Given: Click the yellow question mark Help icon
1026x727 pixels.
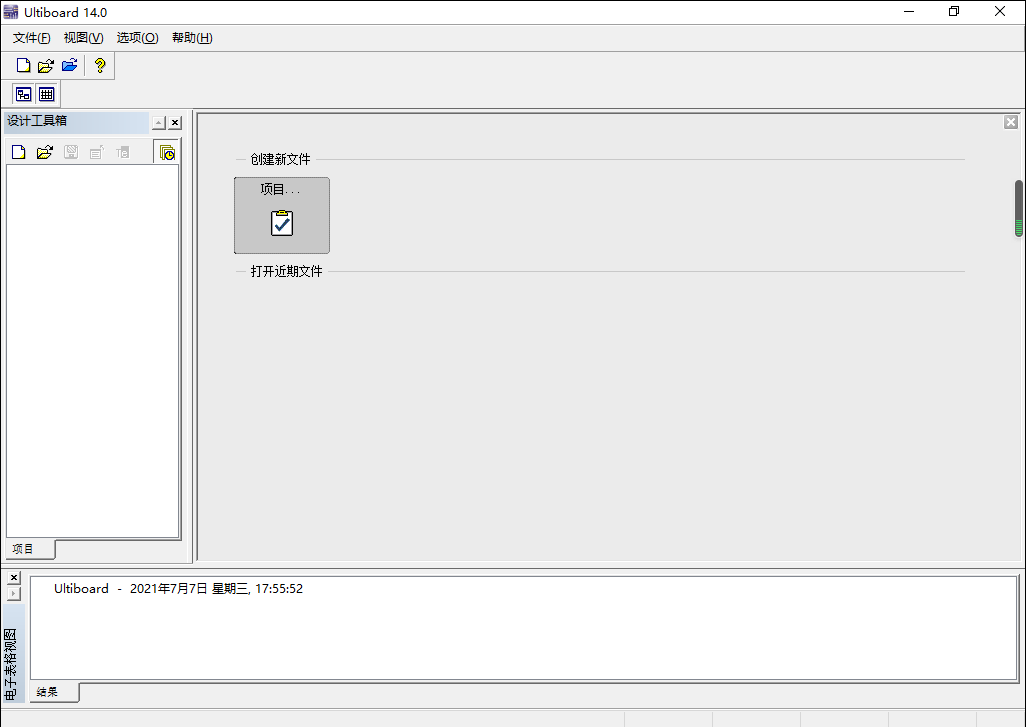Looking at the screenshot, I should tap(99, 66).
